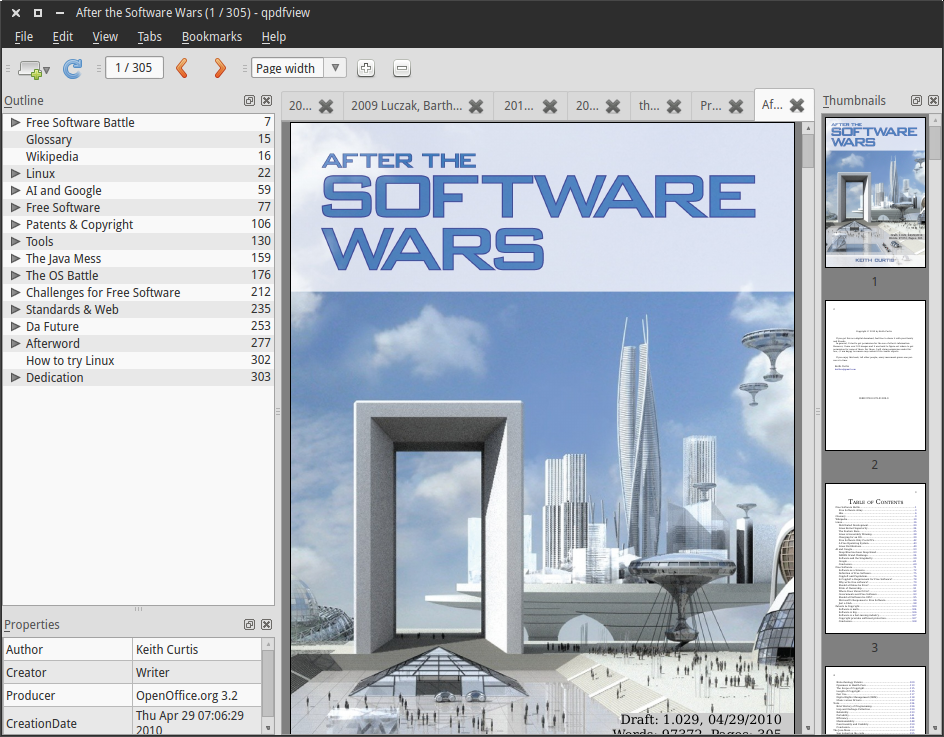Open the File menu
The image size is (944, 737).
point(23,37)
